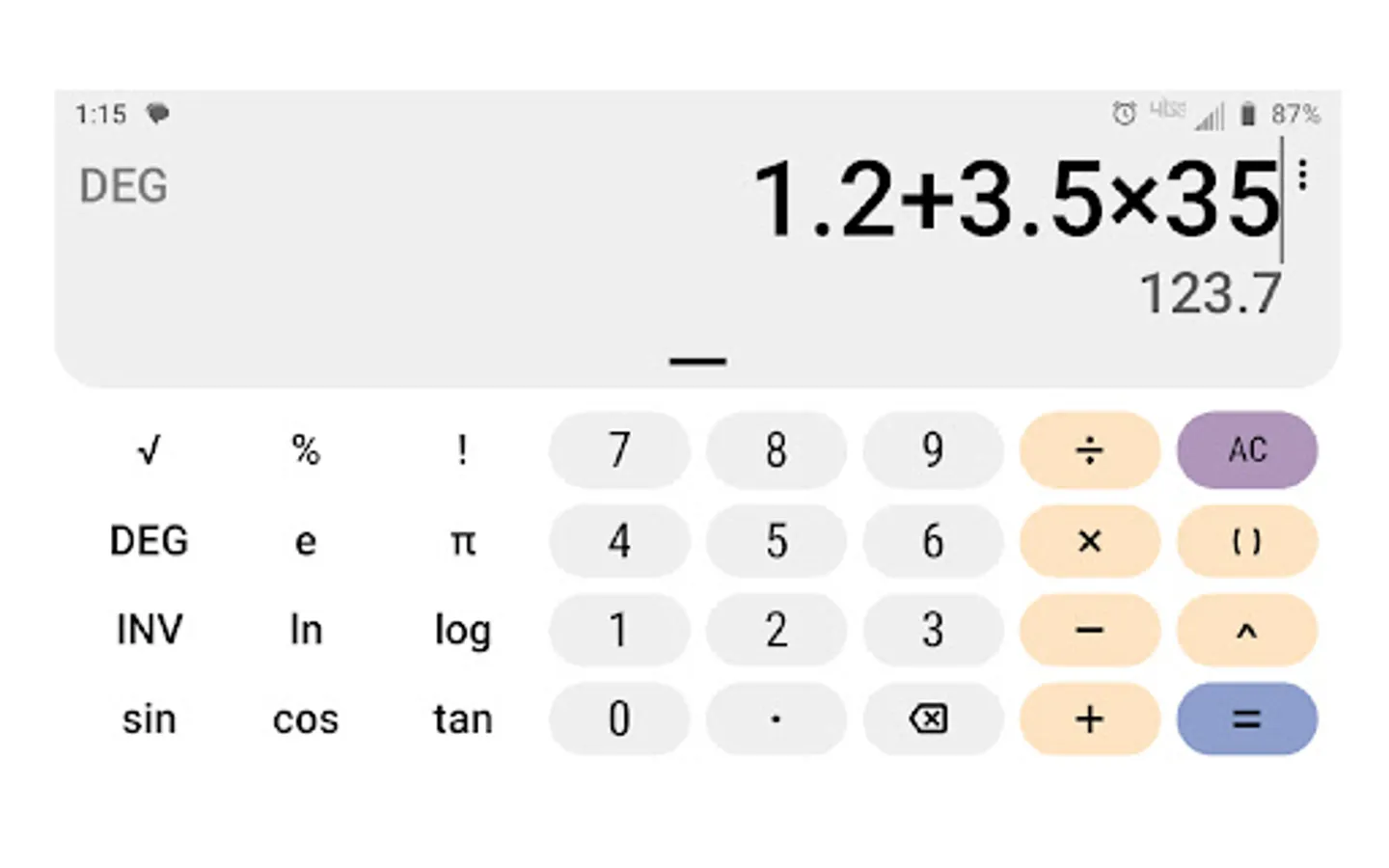Toggle DEG angle mode key
The width and height of the screenshot is (1389, 868).
[149, 541]
